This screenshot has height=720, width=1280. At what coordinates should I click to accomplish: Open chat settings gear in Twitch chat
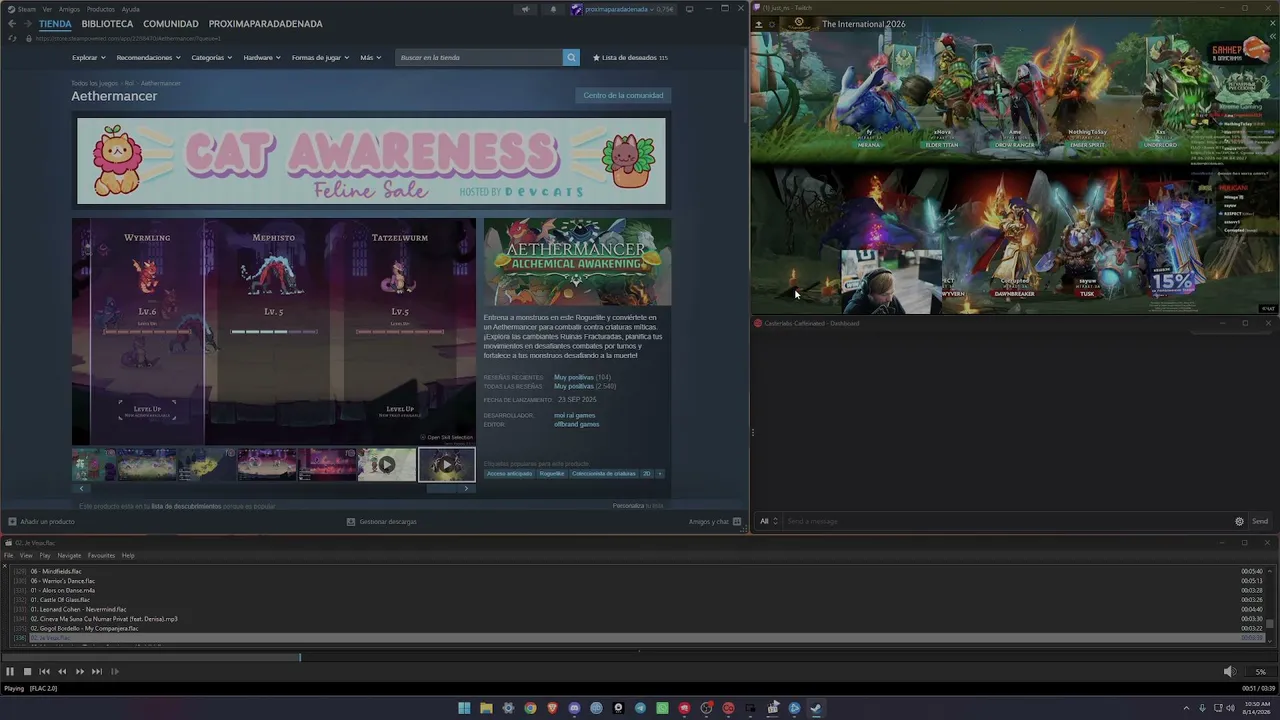coord(1239,521)
